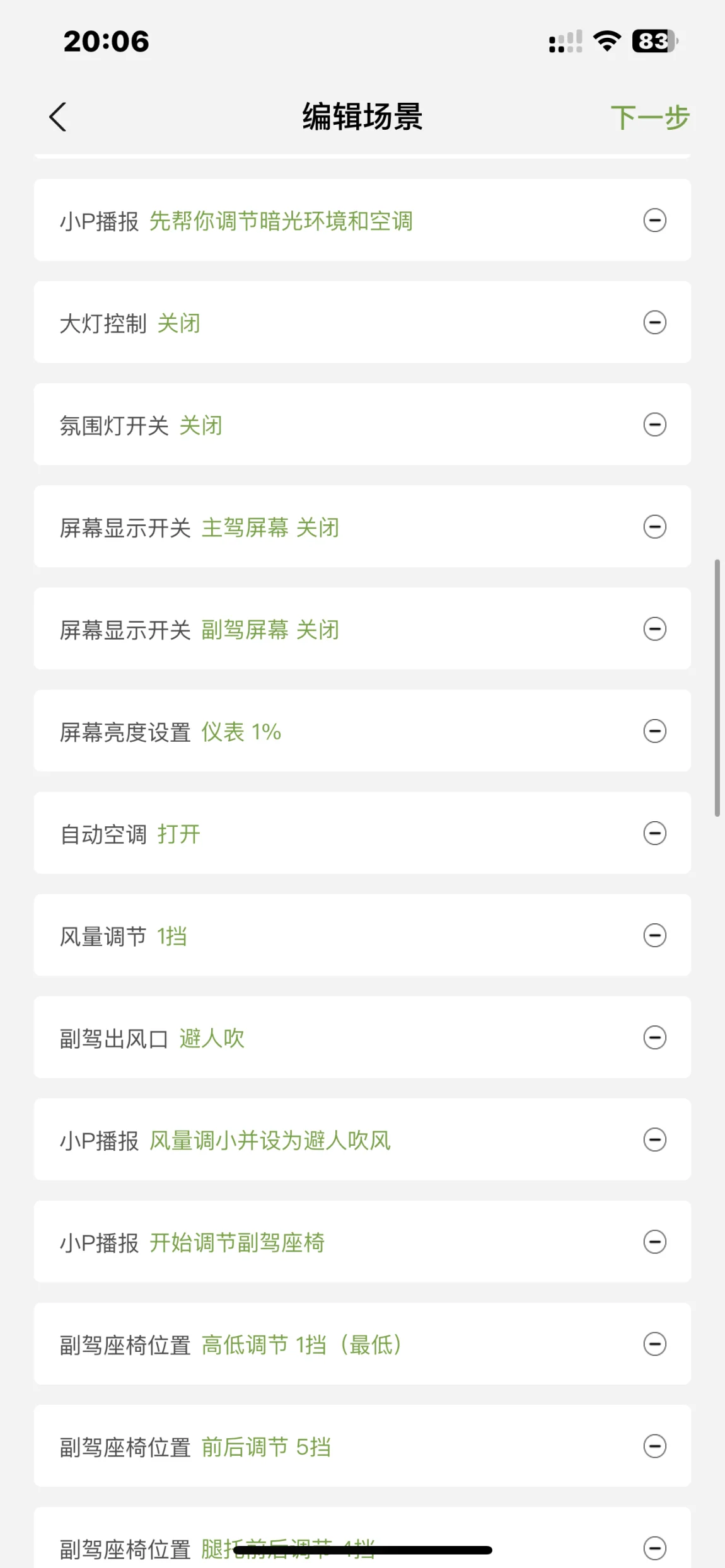725x1568 pixels.
Task: Remove 主驾屏幕 关闭 action with minus icon
Action: tap(654, 527)
